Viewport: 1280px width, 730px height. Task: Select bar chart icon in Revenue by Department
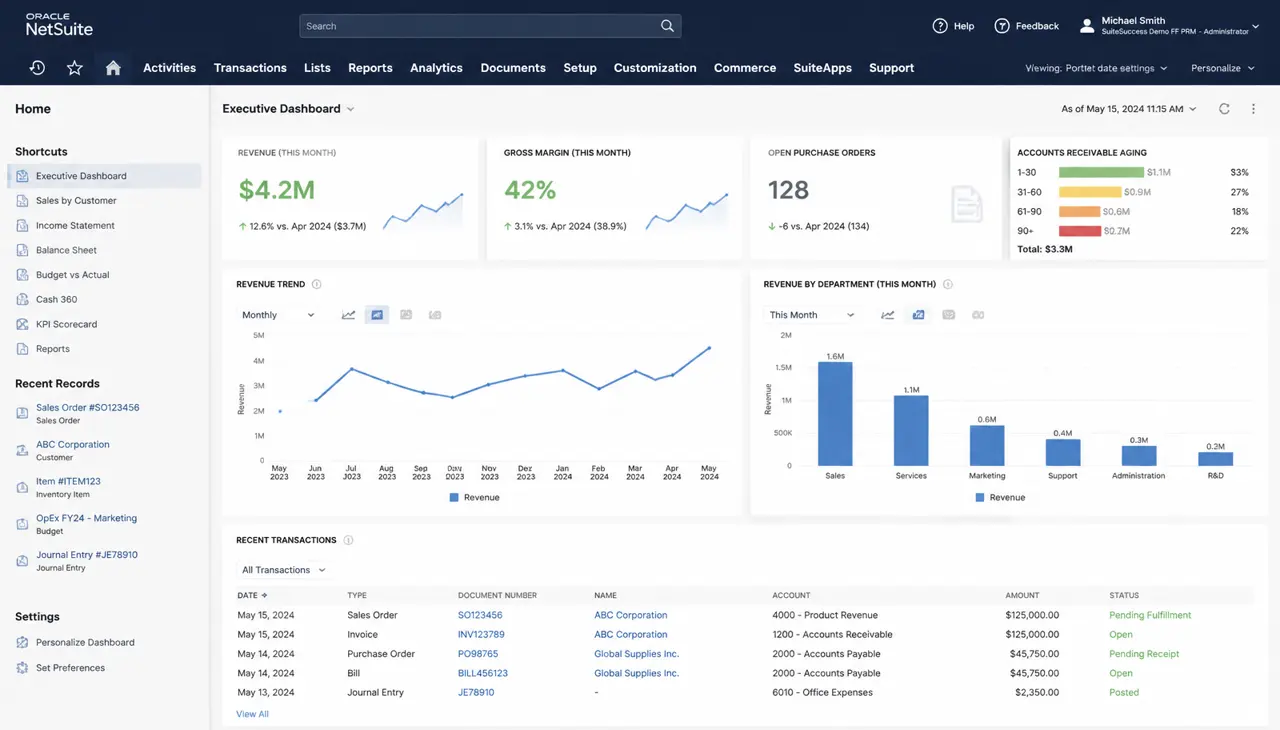pyautogui.click(x=918, y=315)
